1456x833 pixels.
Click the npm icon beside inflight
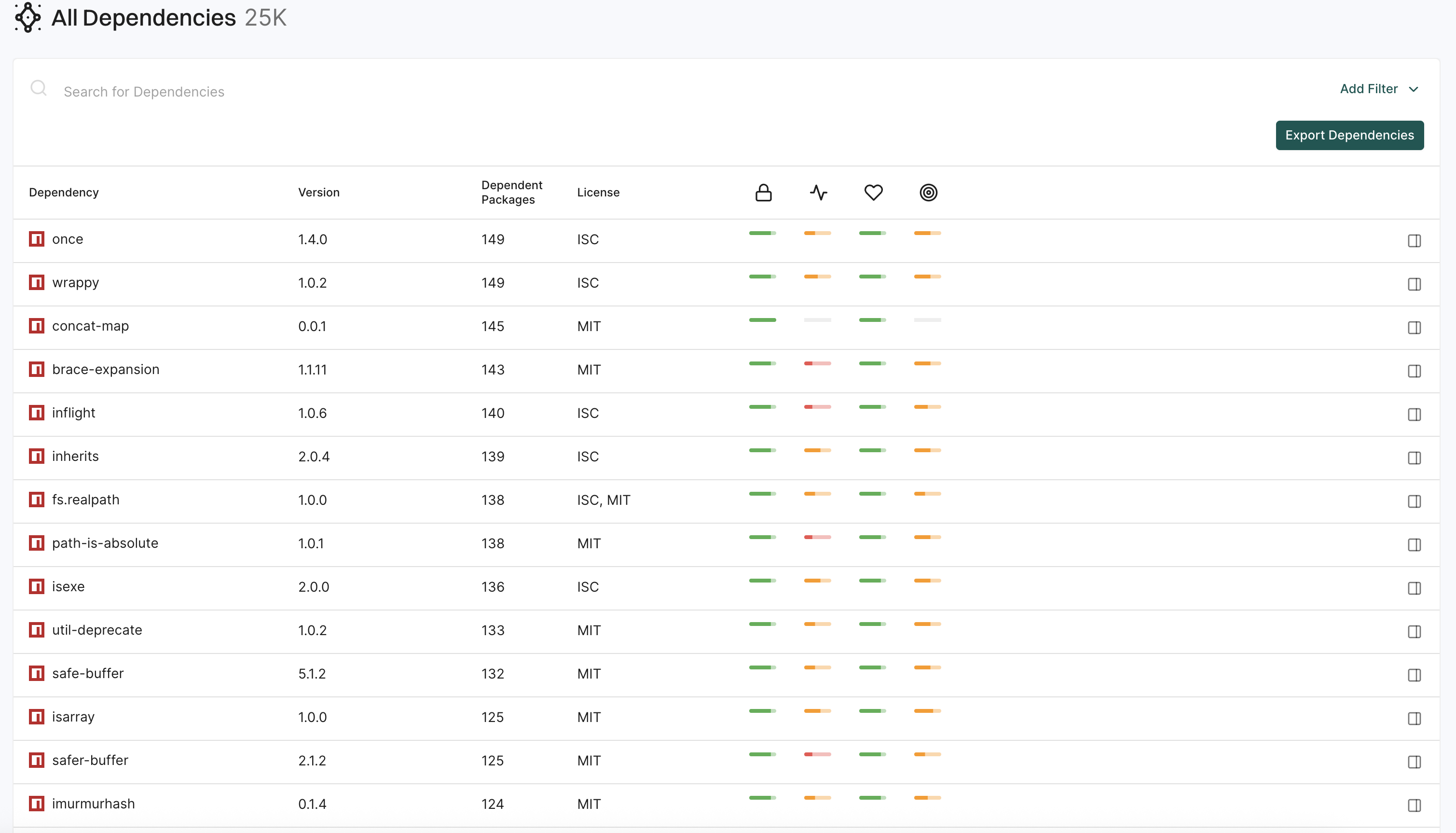coord(37,413)
